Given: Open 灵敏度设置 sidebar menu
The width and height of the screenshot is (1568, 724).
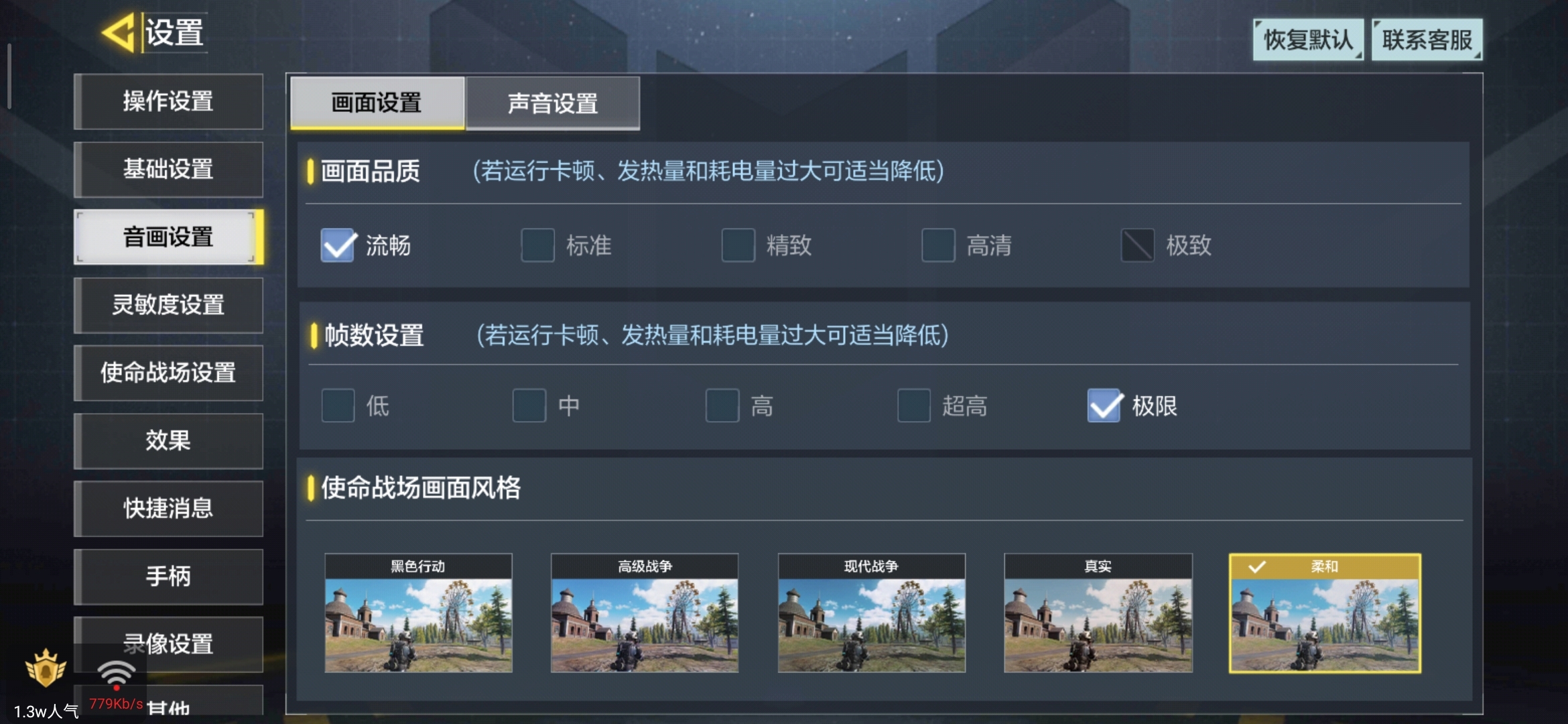Looking at the screenshot, I should click(168, 305).
